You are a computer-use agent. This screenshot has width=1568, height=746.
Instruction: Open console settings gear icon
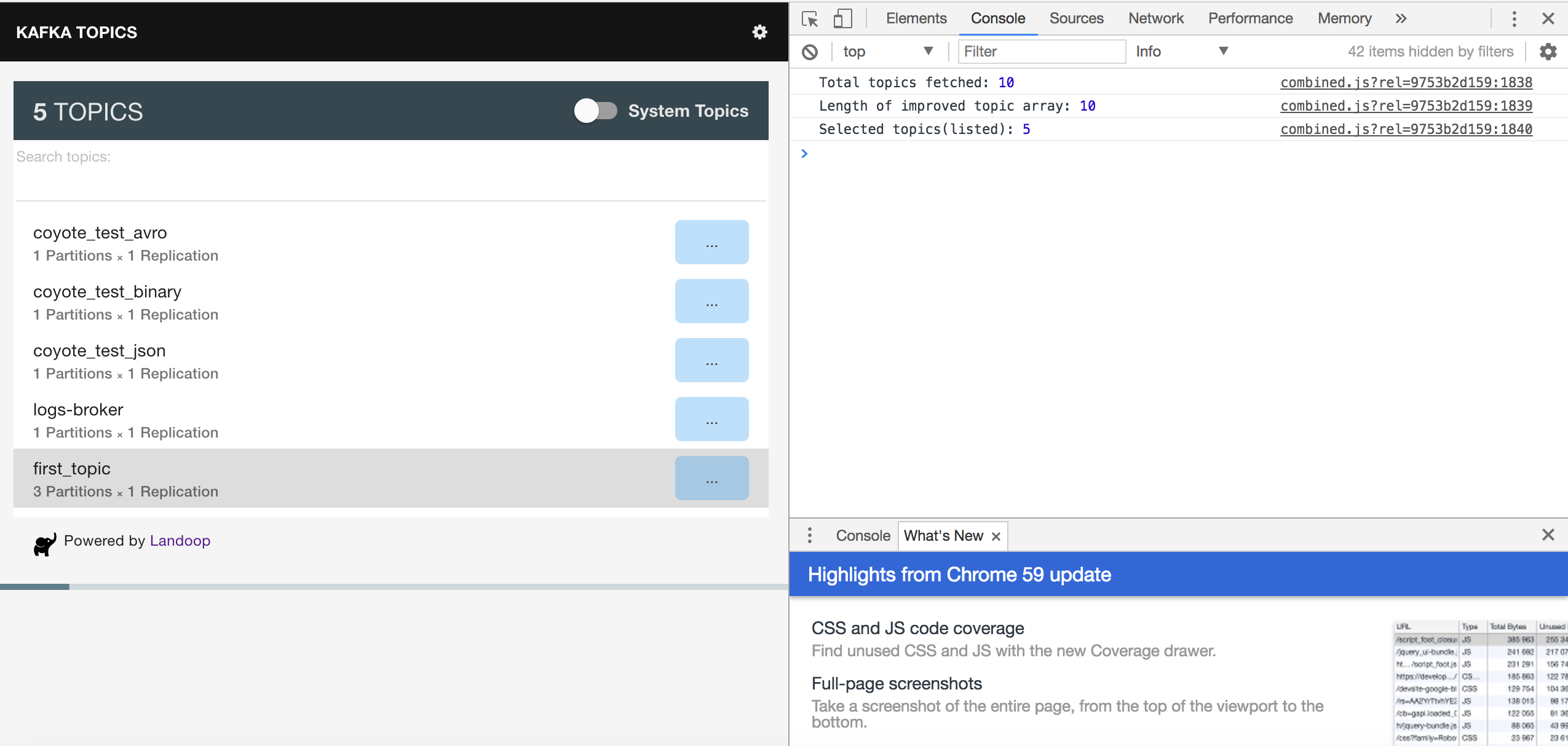pos(1548,52)
